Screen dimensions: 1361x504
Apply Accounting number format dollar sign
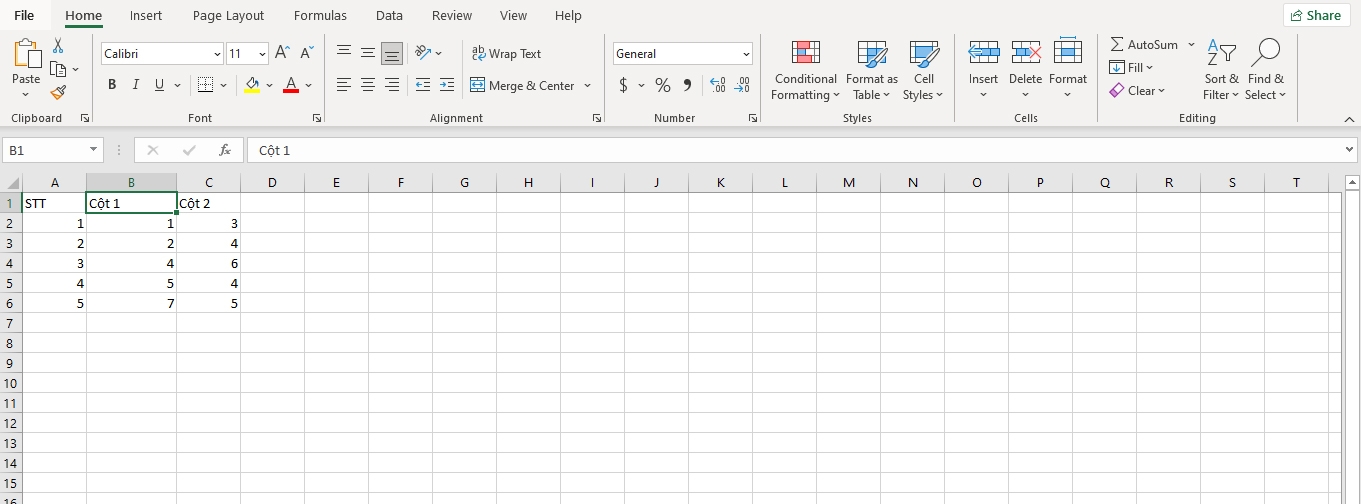pyautogui.click(x=623, y=86)
